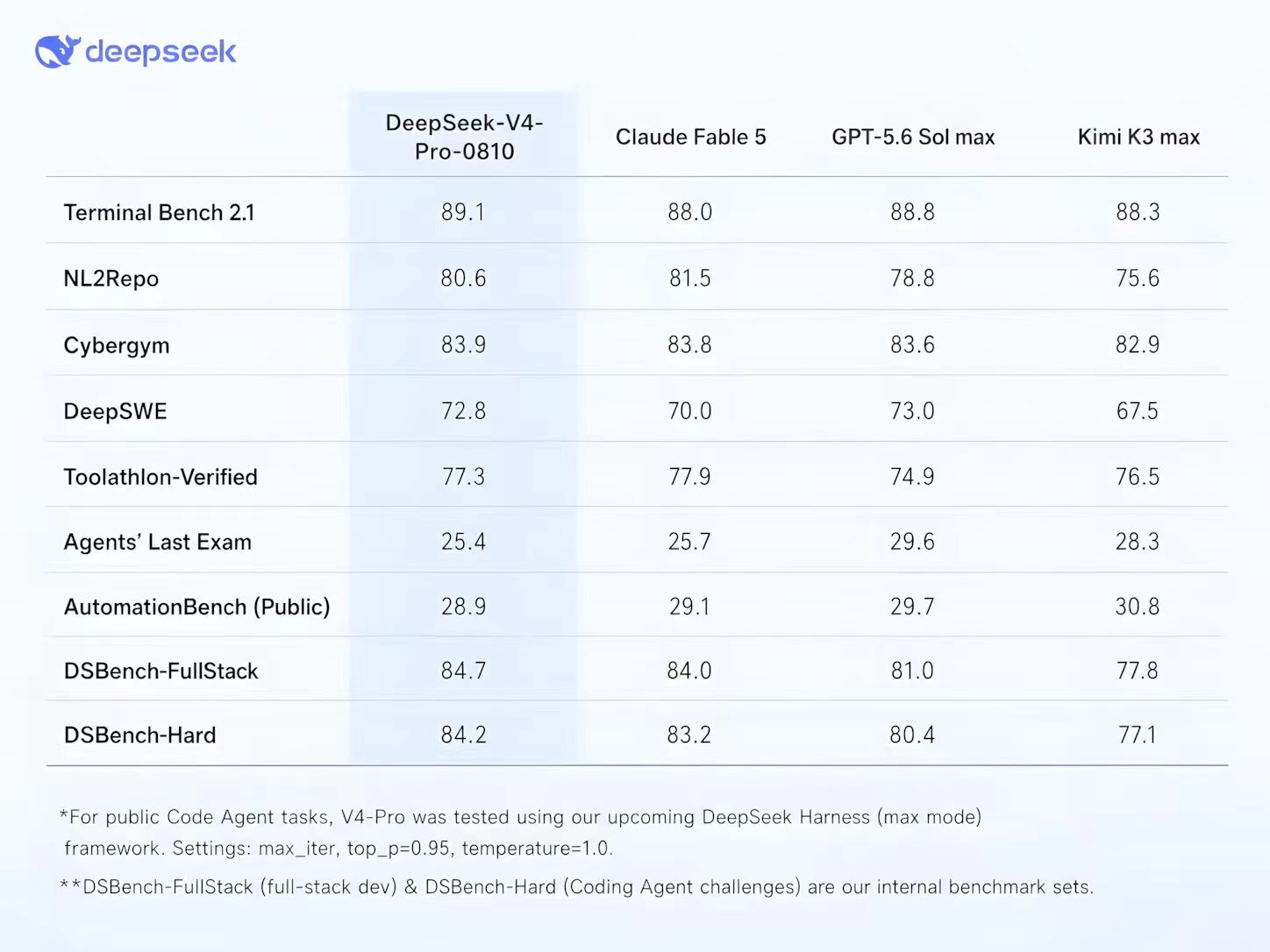The width and height of the screenshot is (1270, 952).
Task: Click the DSBench internal benchmark footnote
Action: point(577,887)
